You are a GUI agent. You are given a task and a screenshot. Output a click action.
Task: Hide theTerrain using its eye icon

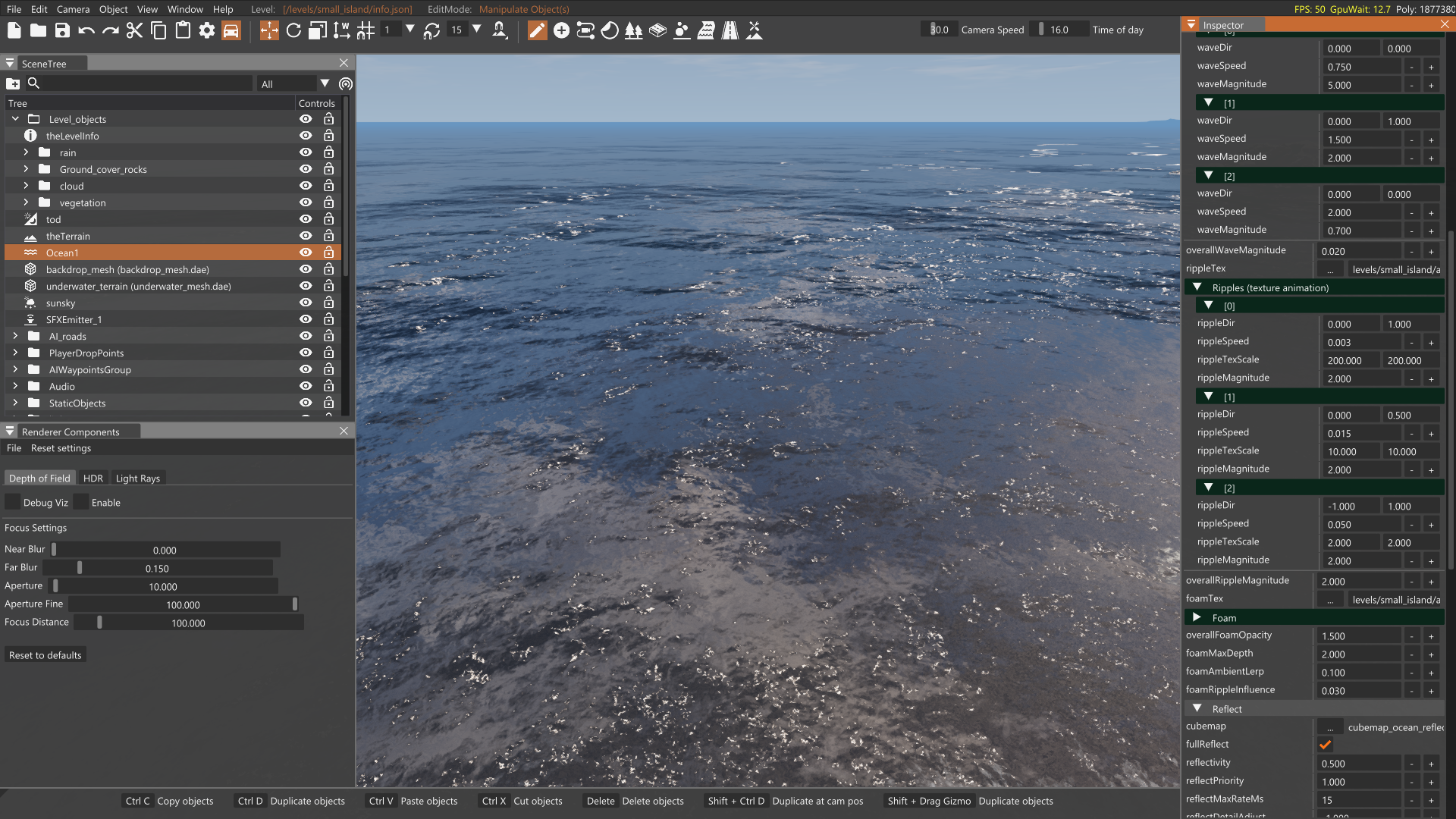[306, 237]
